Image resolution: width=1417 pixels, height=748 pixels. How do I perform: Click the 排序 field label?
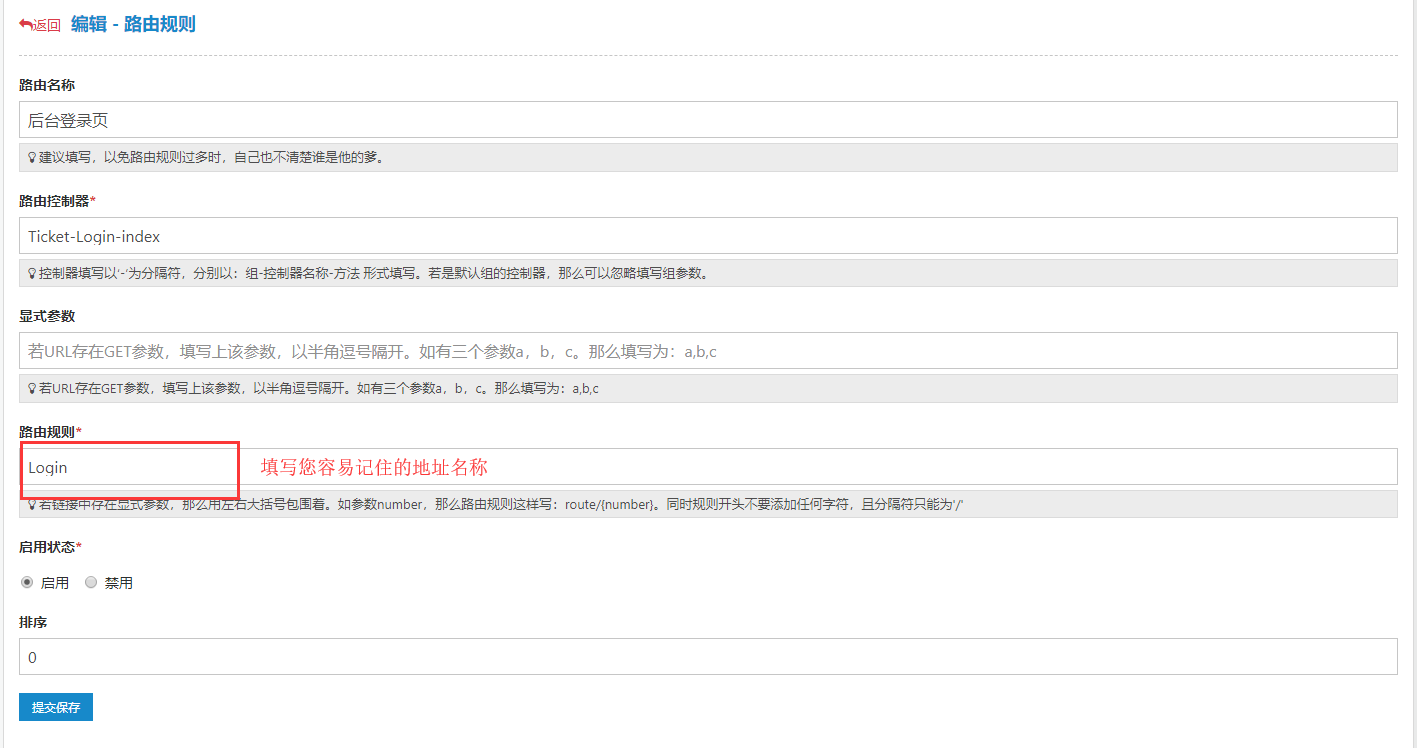point(33,622)
